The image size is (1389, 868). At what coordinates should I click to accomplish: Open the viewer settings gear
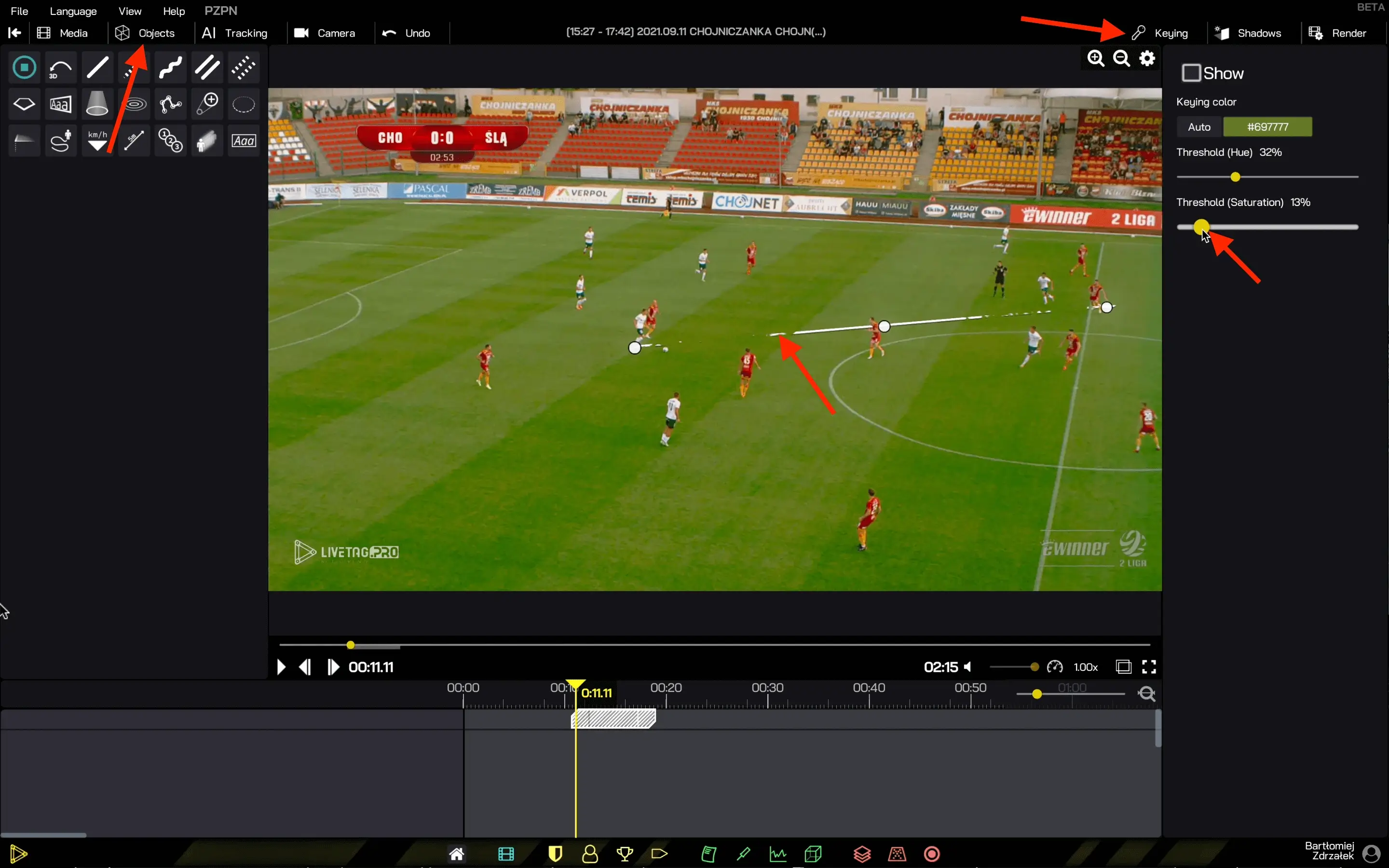click(1147, 58)
